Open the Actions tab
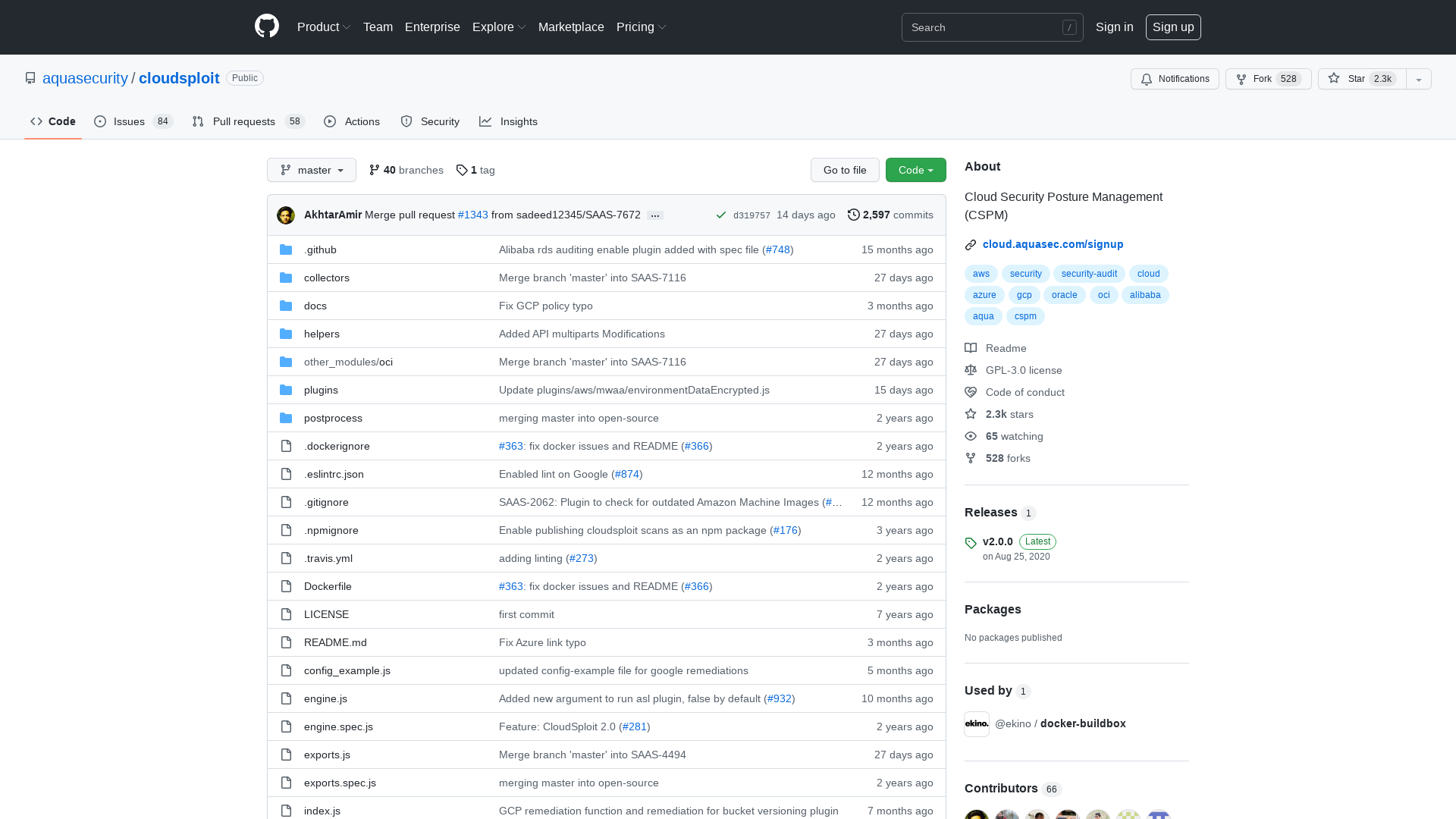Screen dimensions: 1456x819 pos(352,121)
